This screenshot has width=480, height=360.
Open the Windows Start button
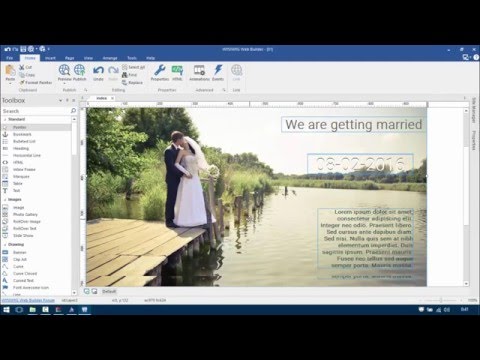[6, 310]
